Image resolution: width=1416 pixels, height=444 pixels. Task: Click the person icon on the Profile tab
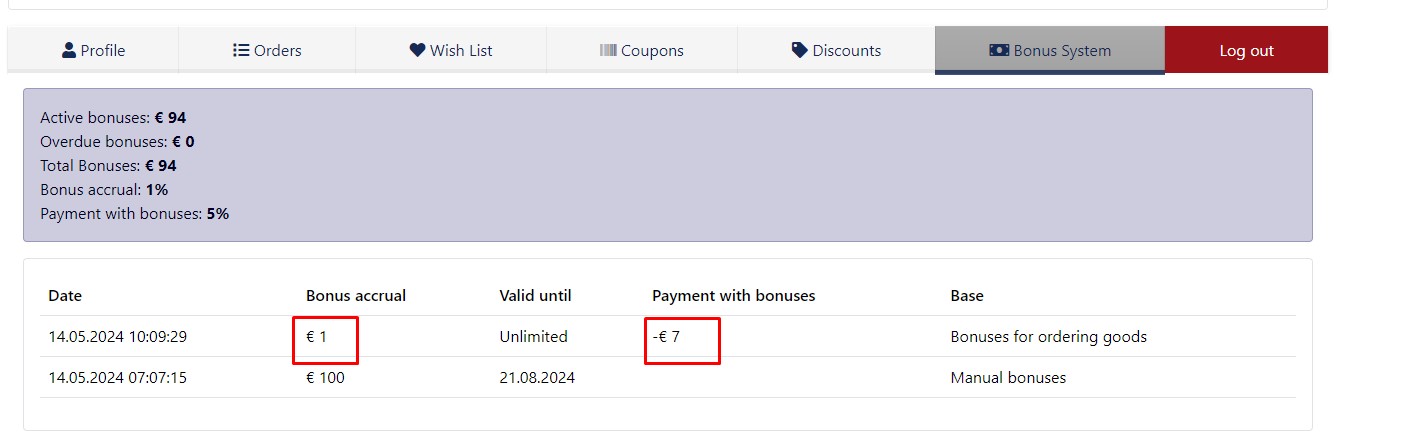pos(69,50)
